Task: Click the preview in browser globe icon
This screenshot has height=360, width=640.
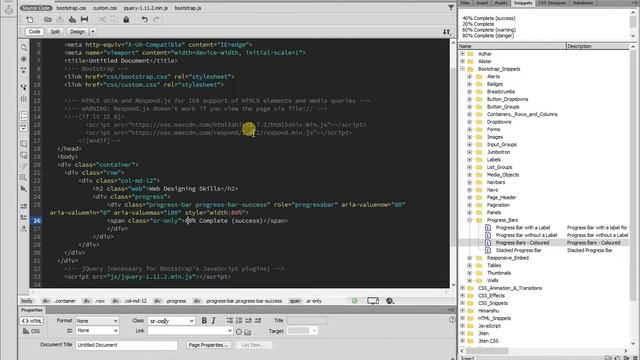Action: pos(390,301)
